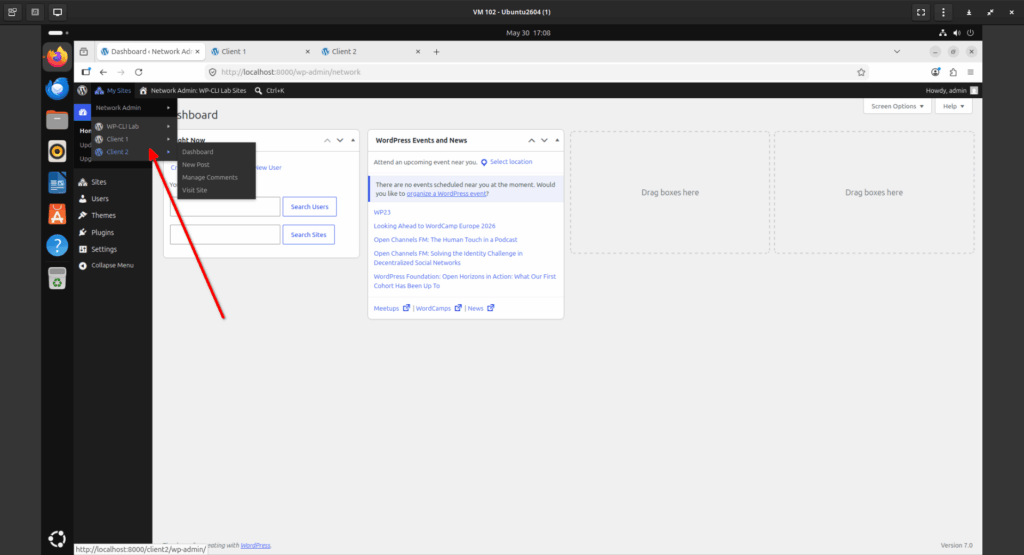Open Looking Ahead to WordCamp Europe 2026
Screen dimensions: 1024x555
[434, 226]
